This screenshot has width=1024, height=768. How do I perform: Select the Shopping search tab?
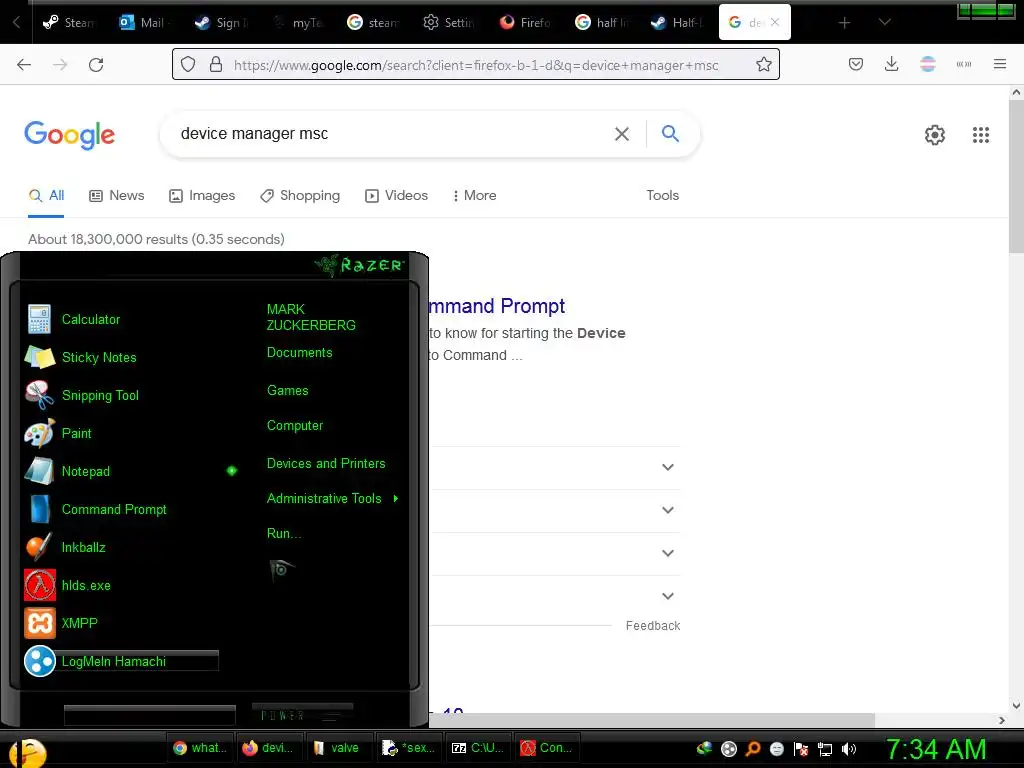[300, 195]
